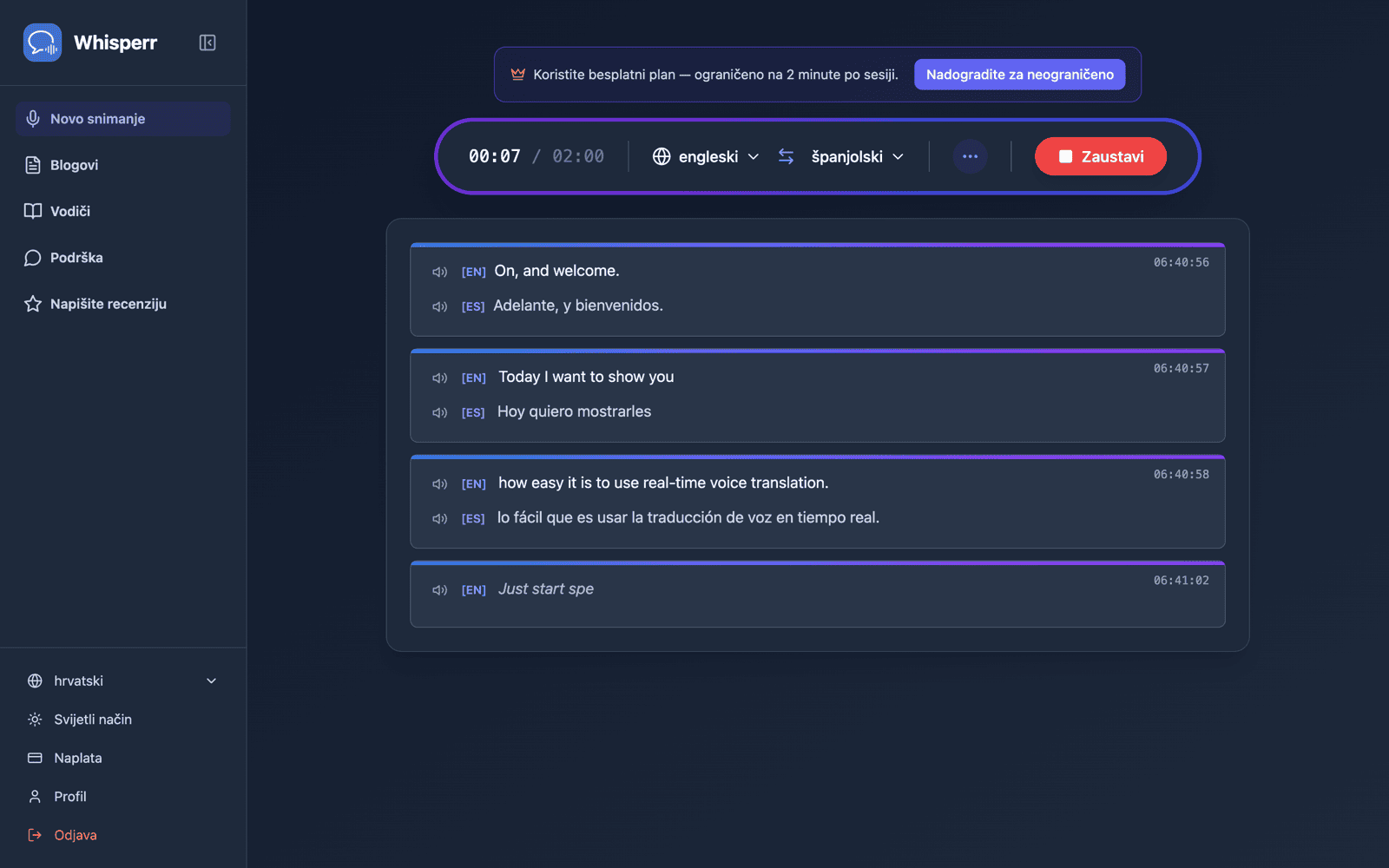Screen dimensions: 1389x868
Task: Play audio for 'Hoy quiero mostrarles'
Action: coord(440,412)
